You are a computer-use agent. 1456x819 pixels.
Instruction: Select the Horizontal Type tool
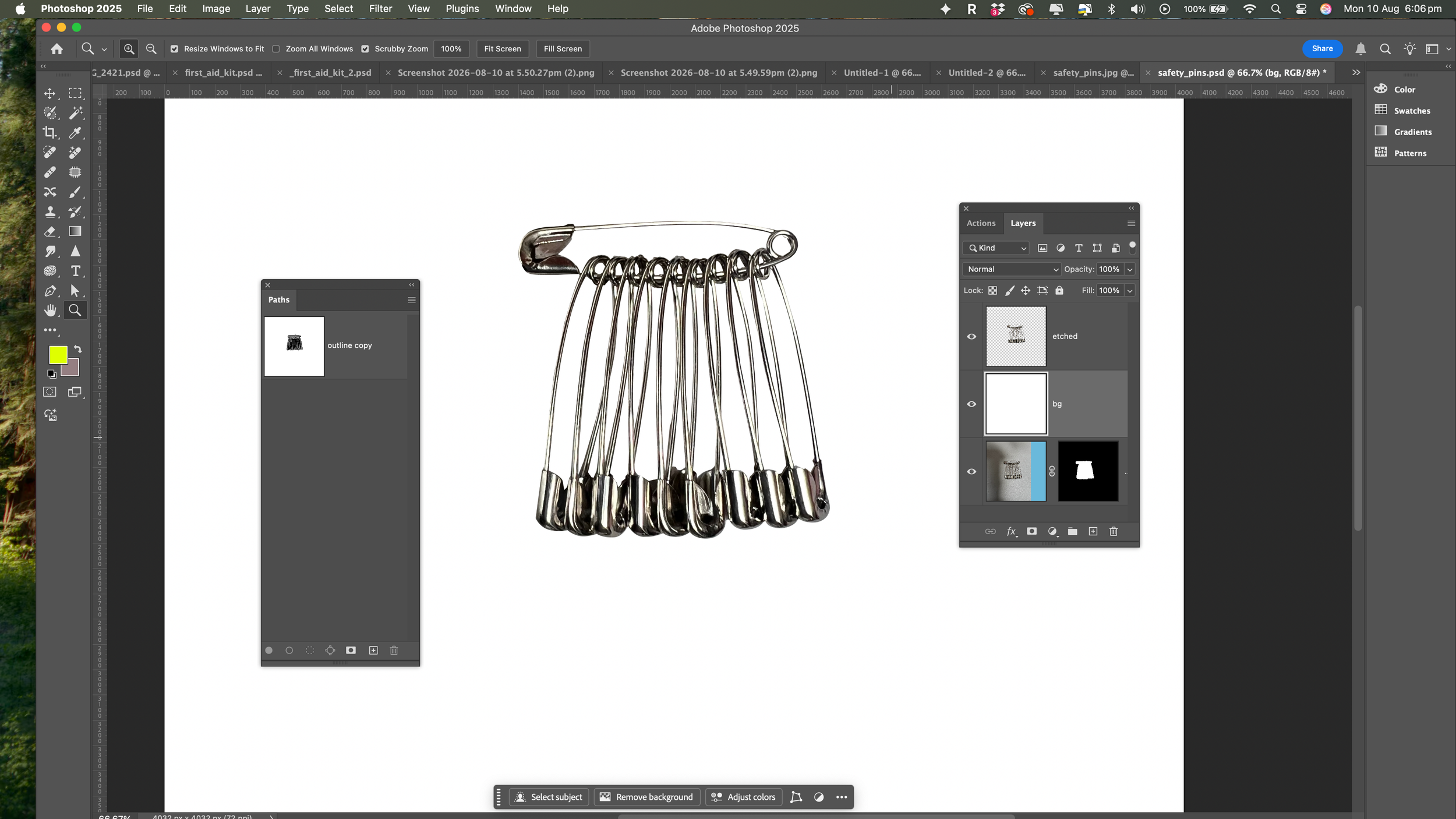tap(75, 271)
